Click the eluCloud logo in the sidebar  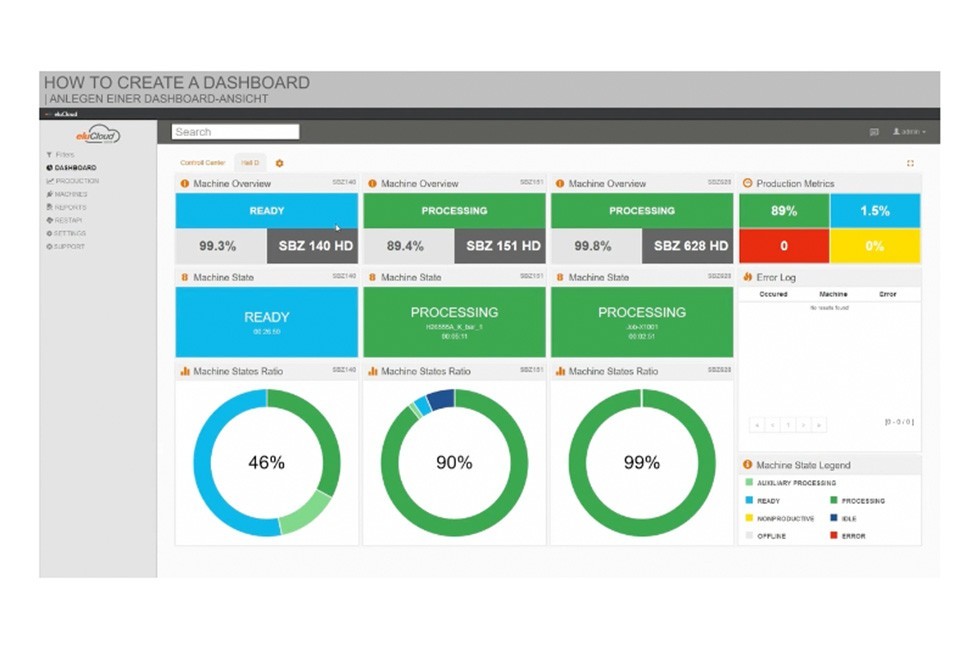point(98,134)
